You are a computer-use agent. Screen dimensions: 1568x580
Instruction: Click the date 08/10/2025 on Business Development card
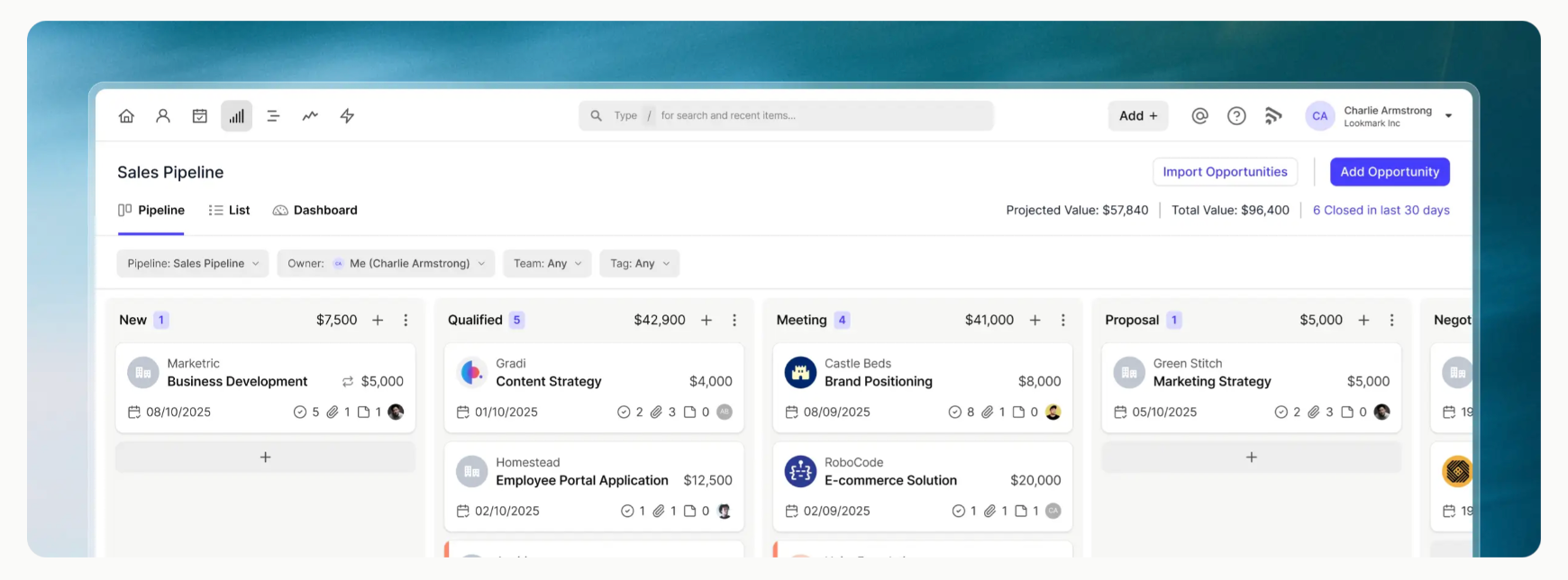pyautogui.click(x=178, y=412)
